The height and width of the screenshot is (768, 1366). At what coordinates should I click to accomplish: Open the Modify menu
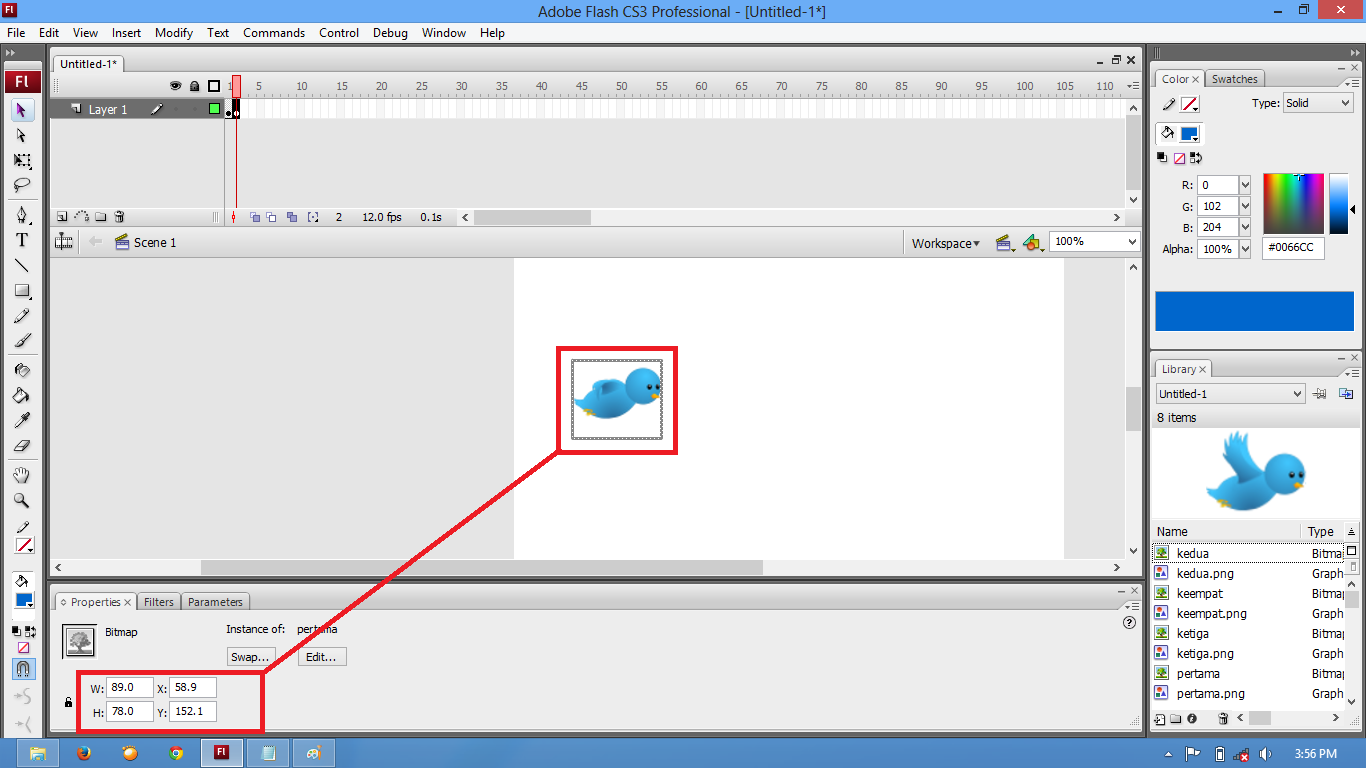(173, 33)
